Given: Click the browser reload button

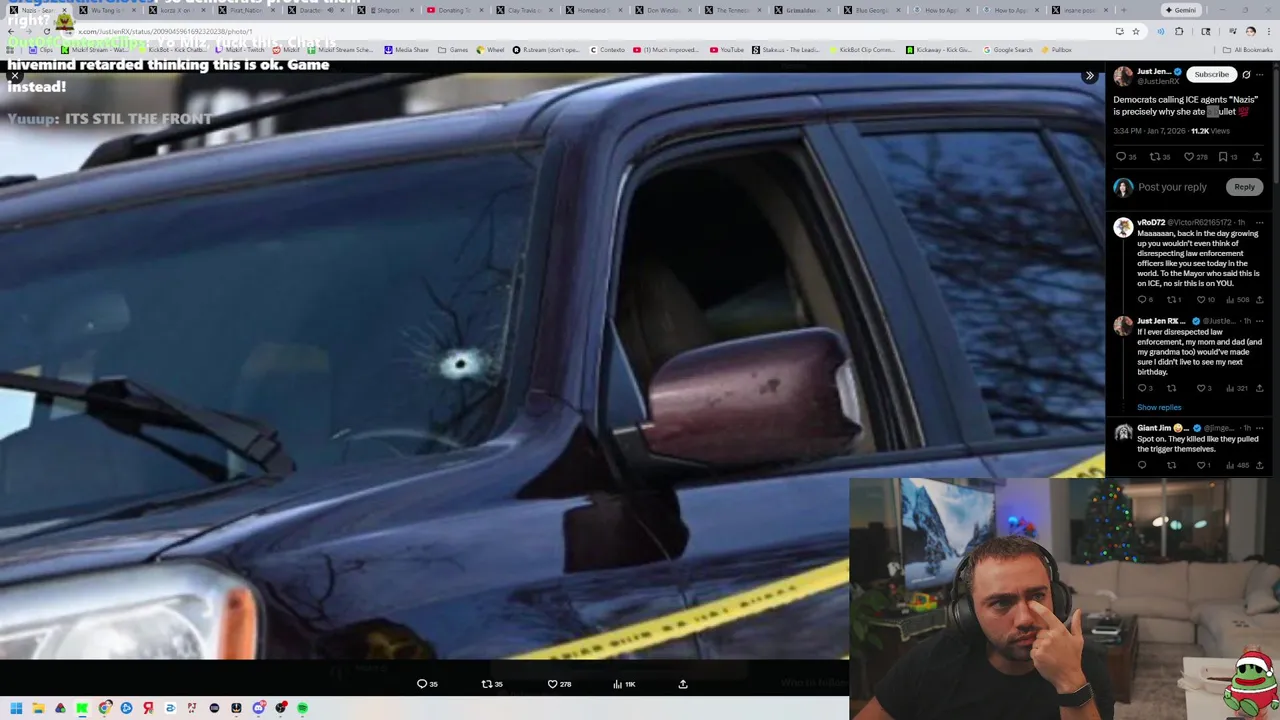Looking at the screenshot, I should [46, 31].
